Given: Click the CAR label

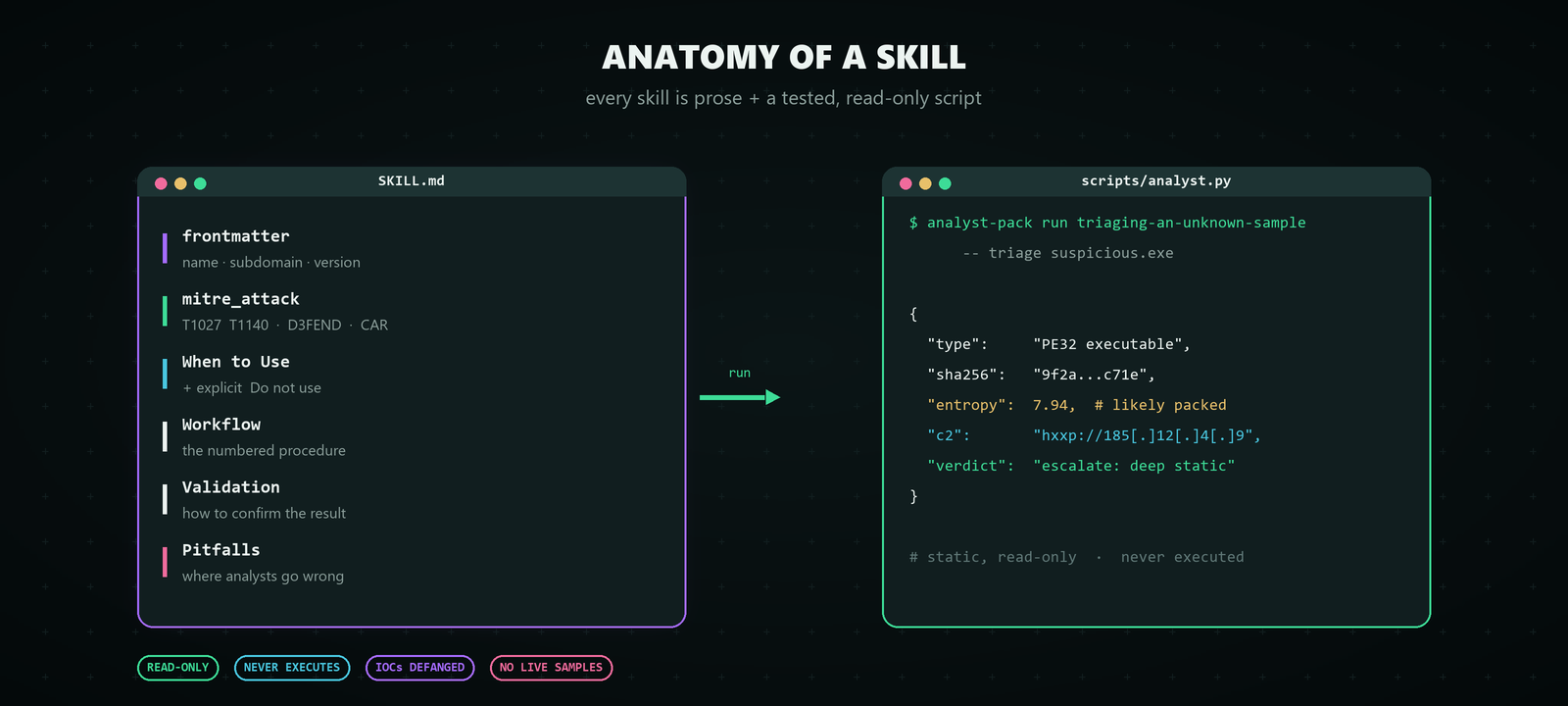Looking at the screenshot, I should [x=374, y=326].
